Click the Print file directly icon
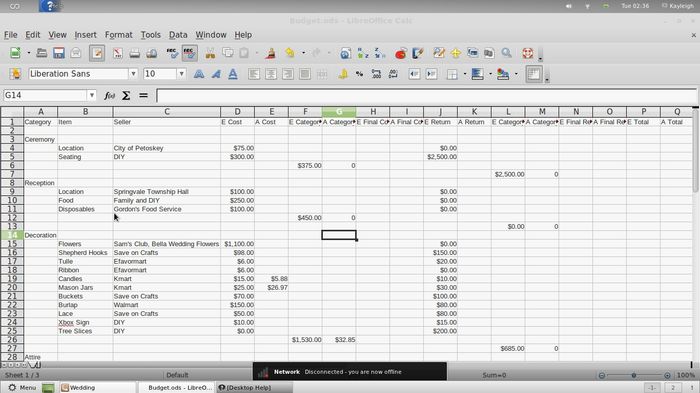Image resolution: width=700 pixels, height=393 pixels. coord(134,53)
